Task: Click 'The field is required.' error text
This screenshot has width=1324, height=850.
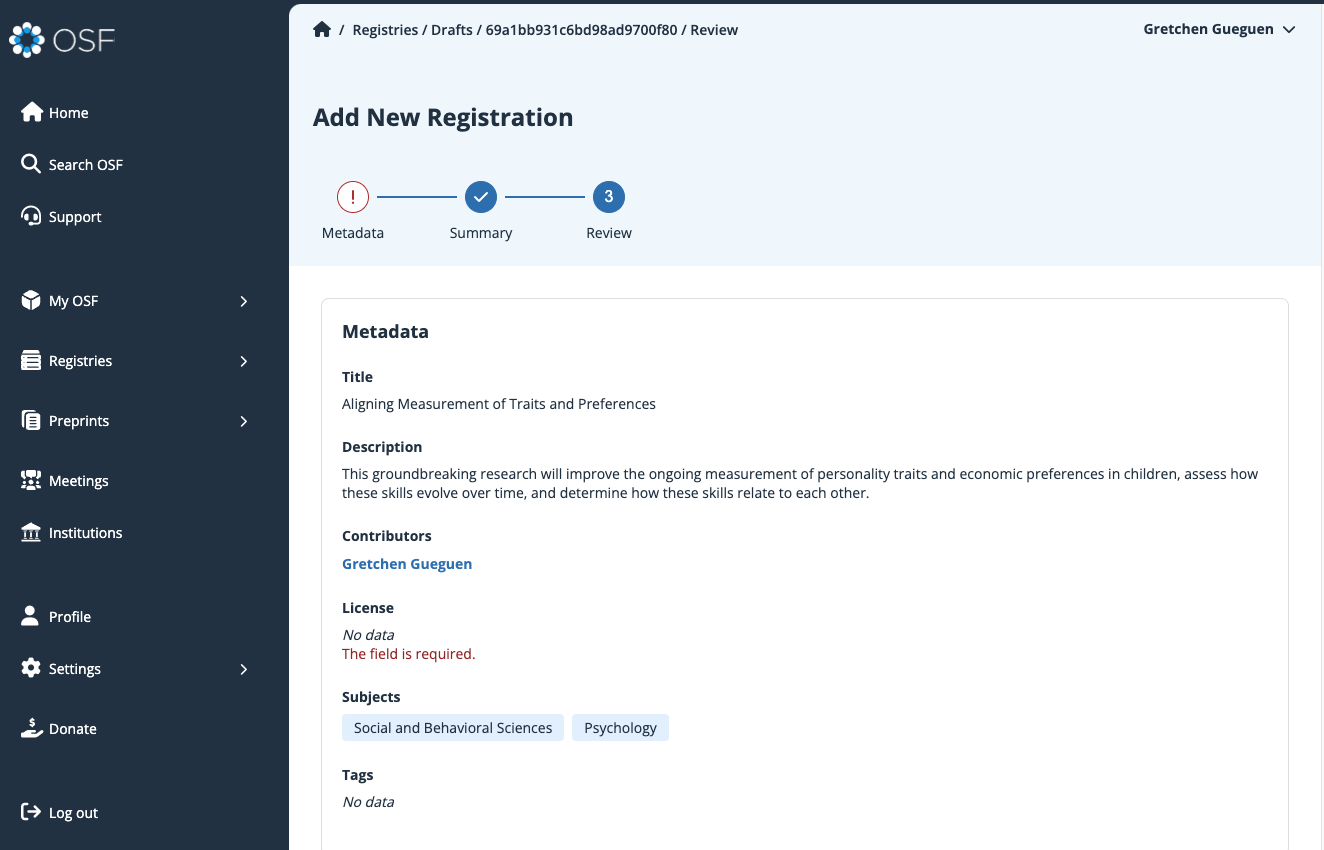Action: point(409,654)
